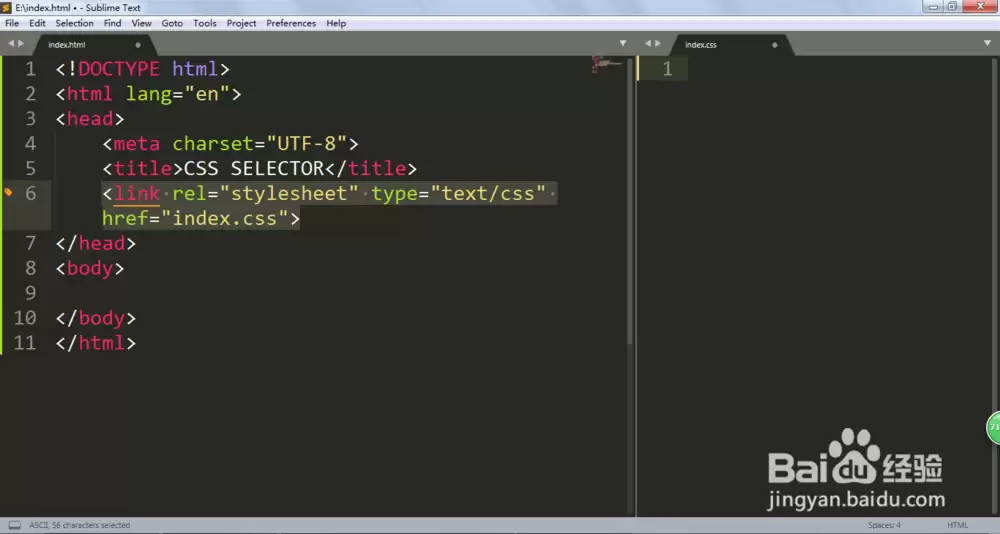
Task: Click the closing html tag
Action: point(96,343)
